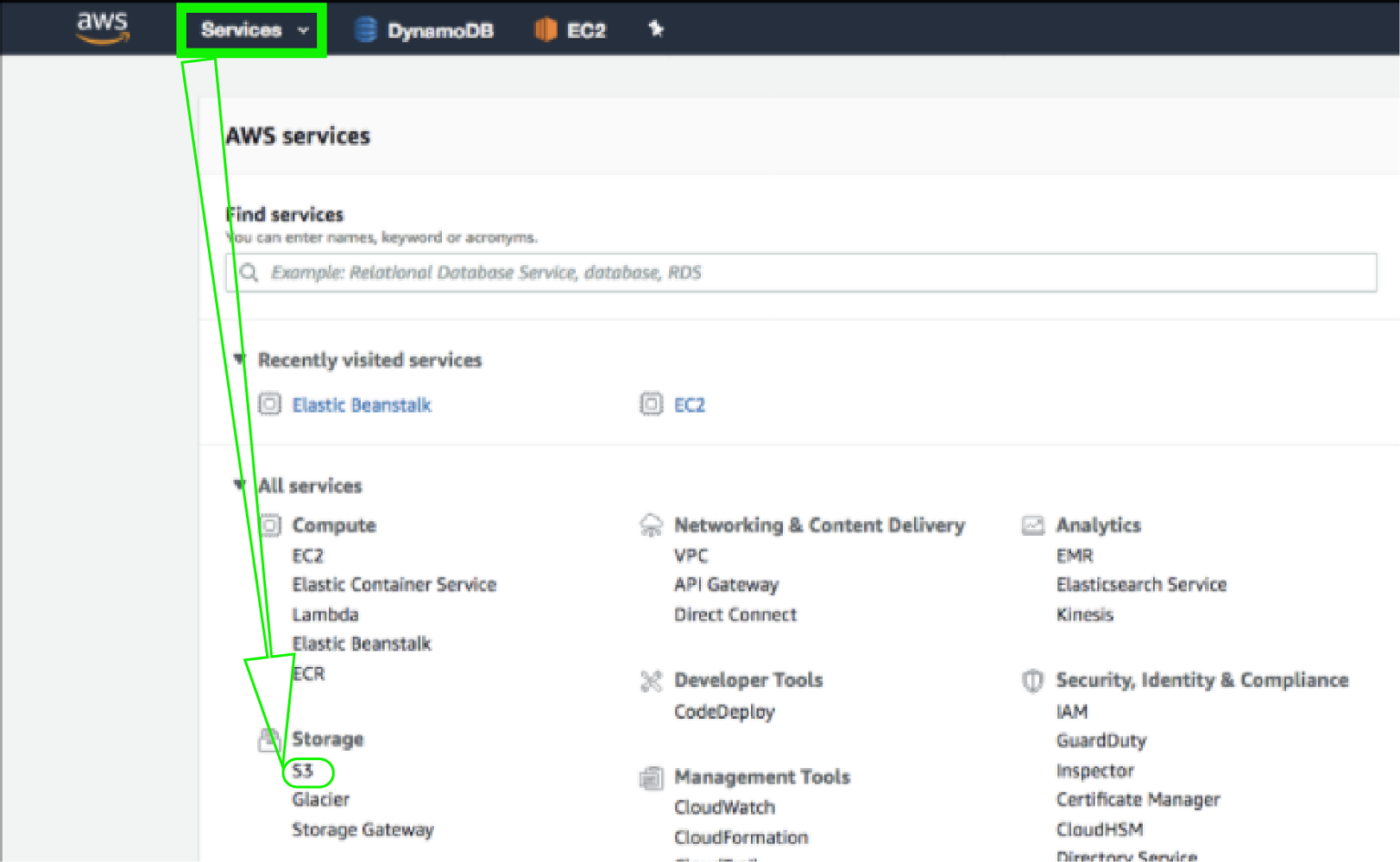This screenshot has height=862, width=1400.
Task: Click the Analytics category icon
Action: click(x=1033, y=525)
